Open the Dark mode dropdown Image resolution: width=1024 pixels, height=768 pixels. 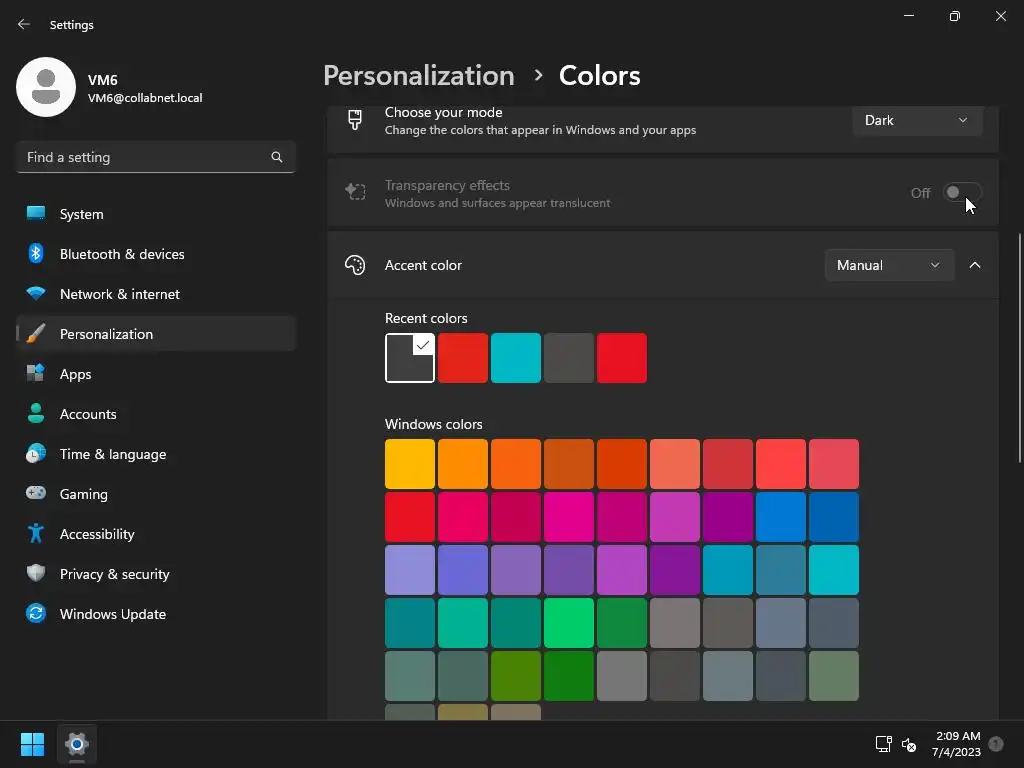tap(916, 120)
